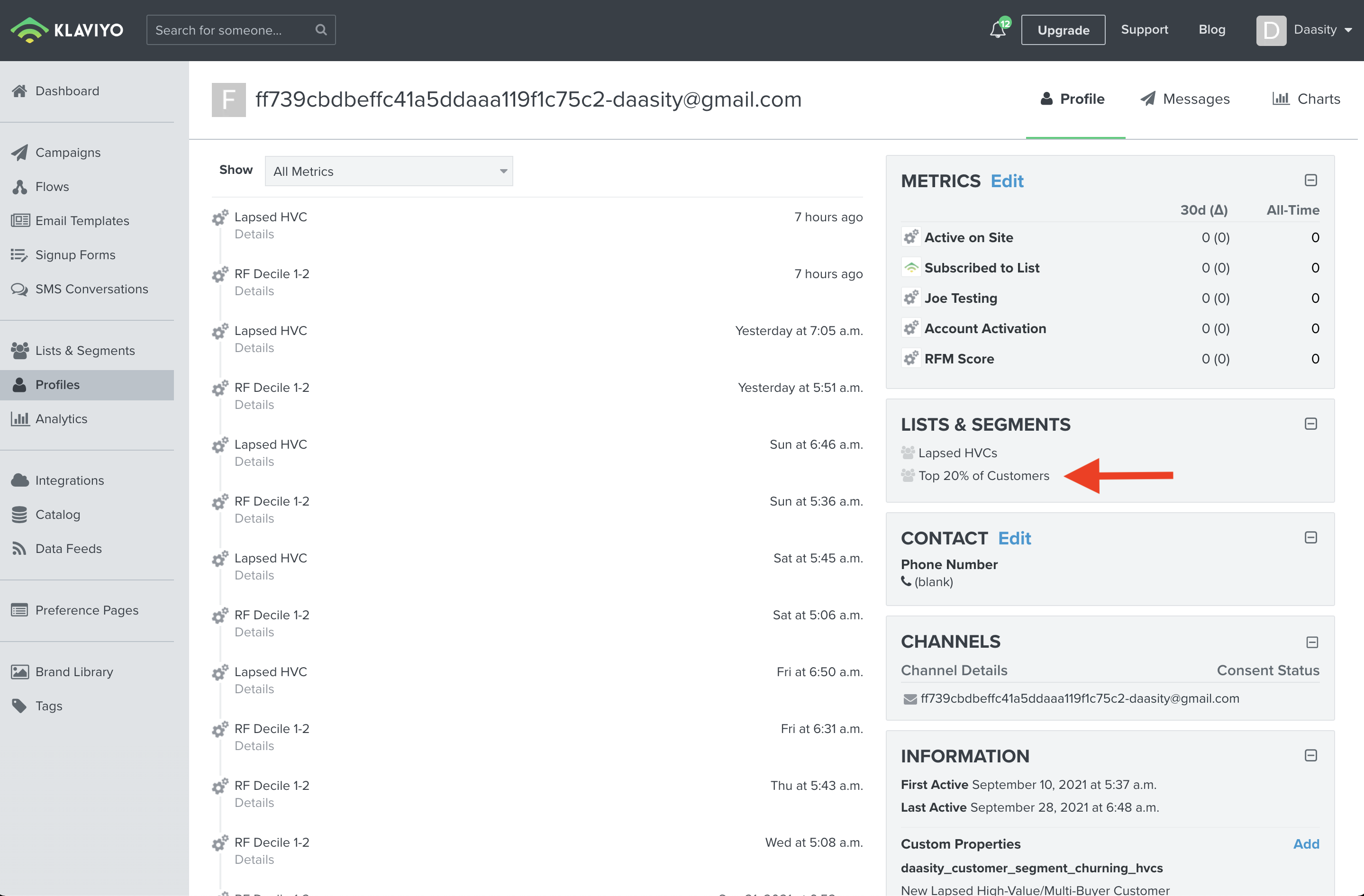
Task: Click Edit next to Metrics
Action: (1006, 181)
